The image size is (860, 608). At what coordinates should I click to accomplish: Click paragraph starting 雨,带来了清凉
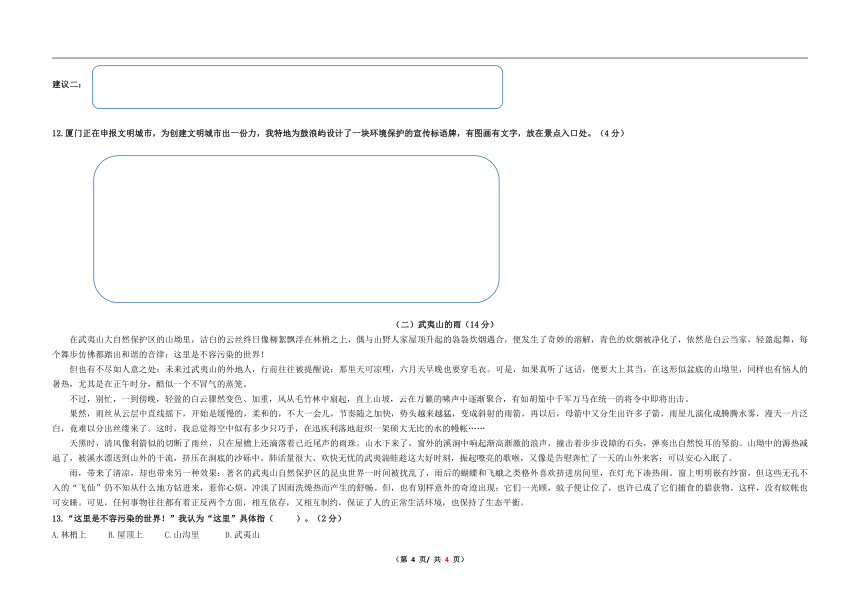[430, 488]
